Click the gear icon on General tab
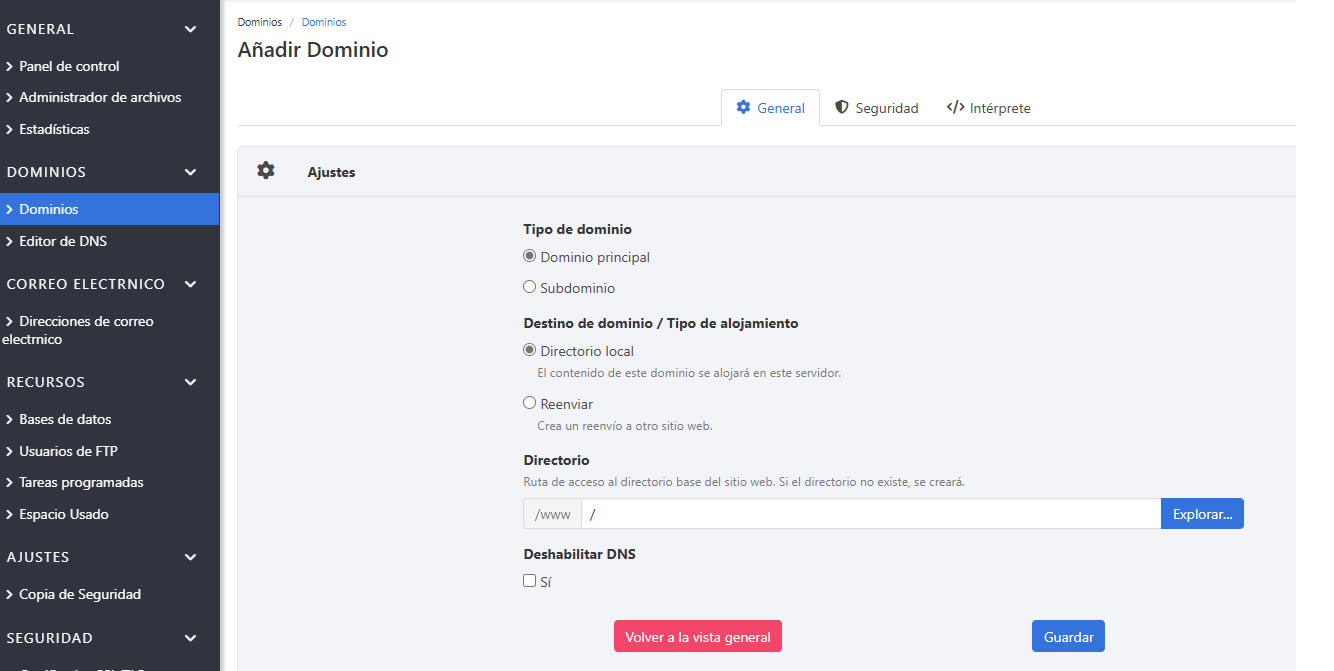The width and height of the screenshot is (1334, 671). pyautogui.click(x=743, y=107)
